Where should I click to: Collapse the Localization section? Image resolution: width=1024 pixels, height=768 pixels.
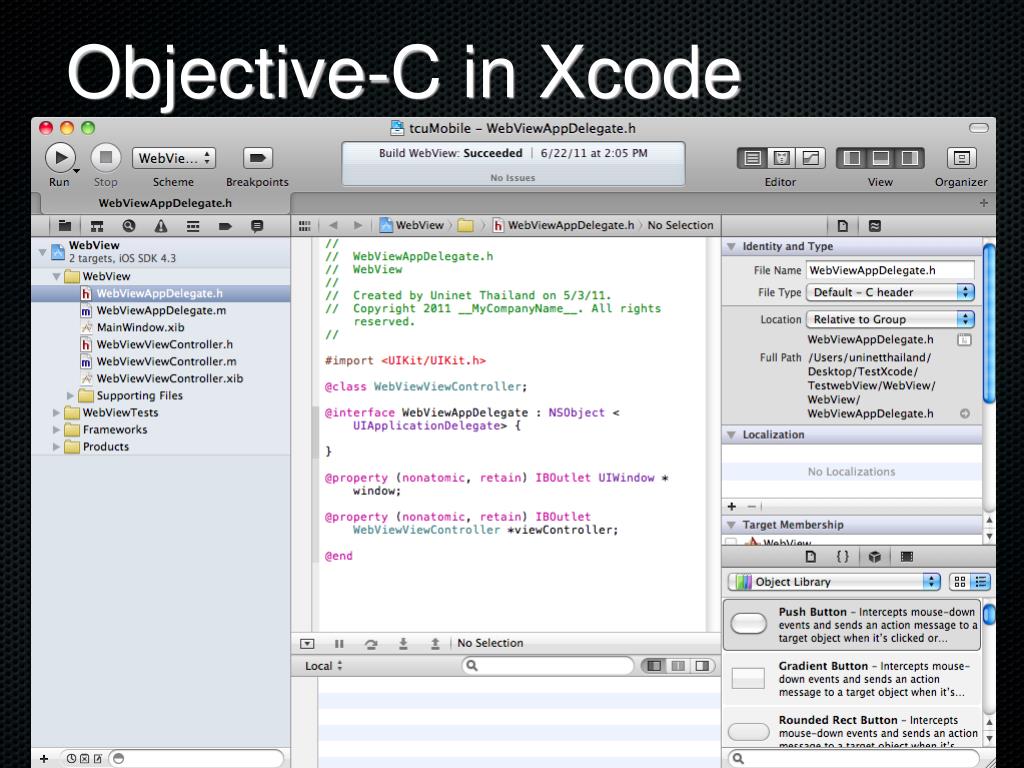[731, 435]
